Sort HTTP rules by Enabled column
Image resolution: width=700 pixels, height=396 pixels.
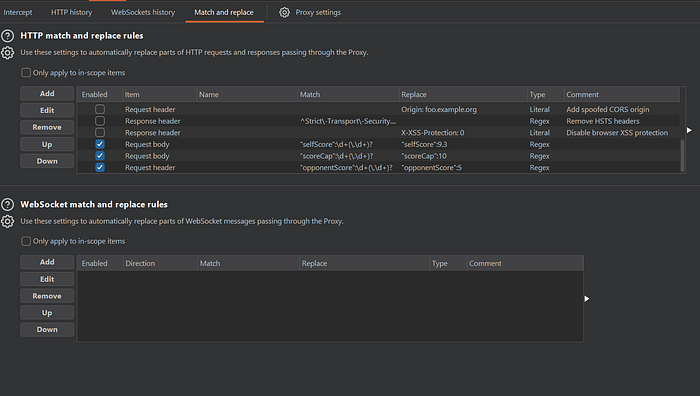pos(100,95)
